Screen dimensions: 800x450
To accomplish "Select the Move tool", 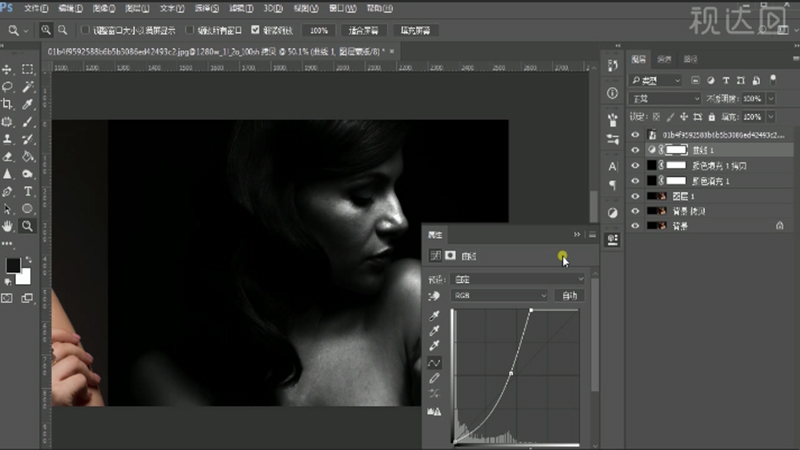I will (x=7, y=69).
